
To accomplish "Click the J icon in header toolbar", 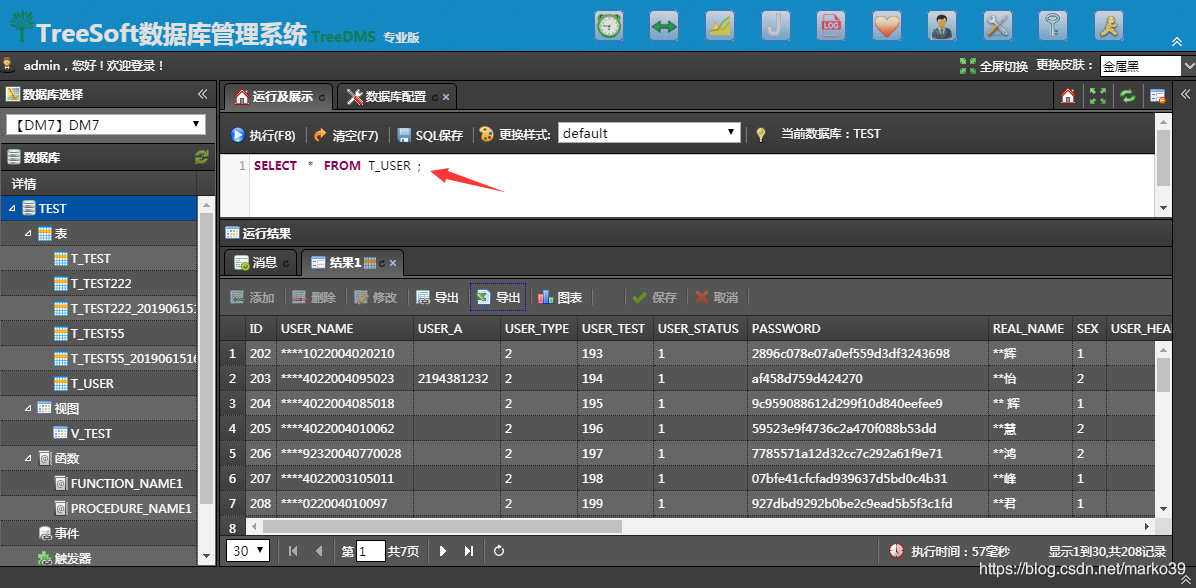I will pos(776,26).
